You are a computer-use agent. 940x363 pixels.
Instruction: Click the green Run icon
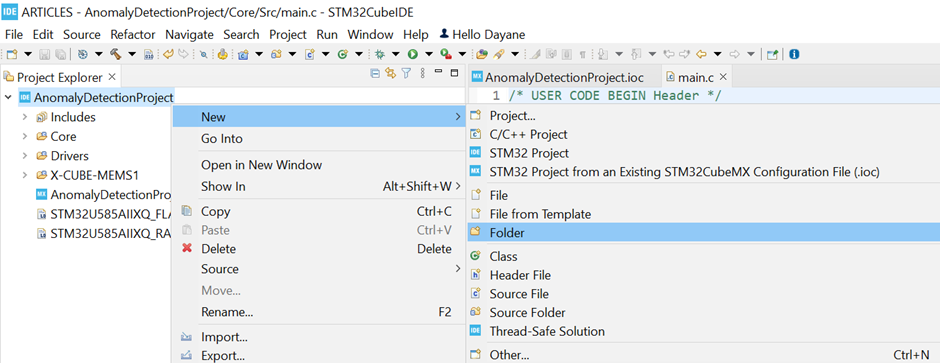tap(412, 54)
